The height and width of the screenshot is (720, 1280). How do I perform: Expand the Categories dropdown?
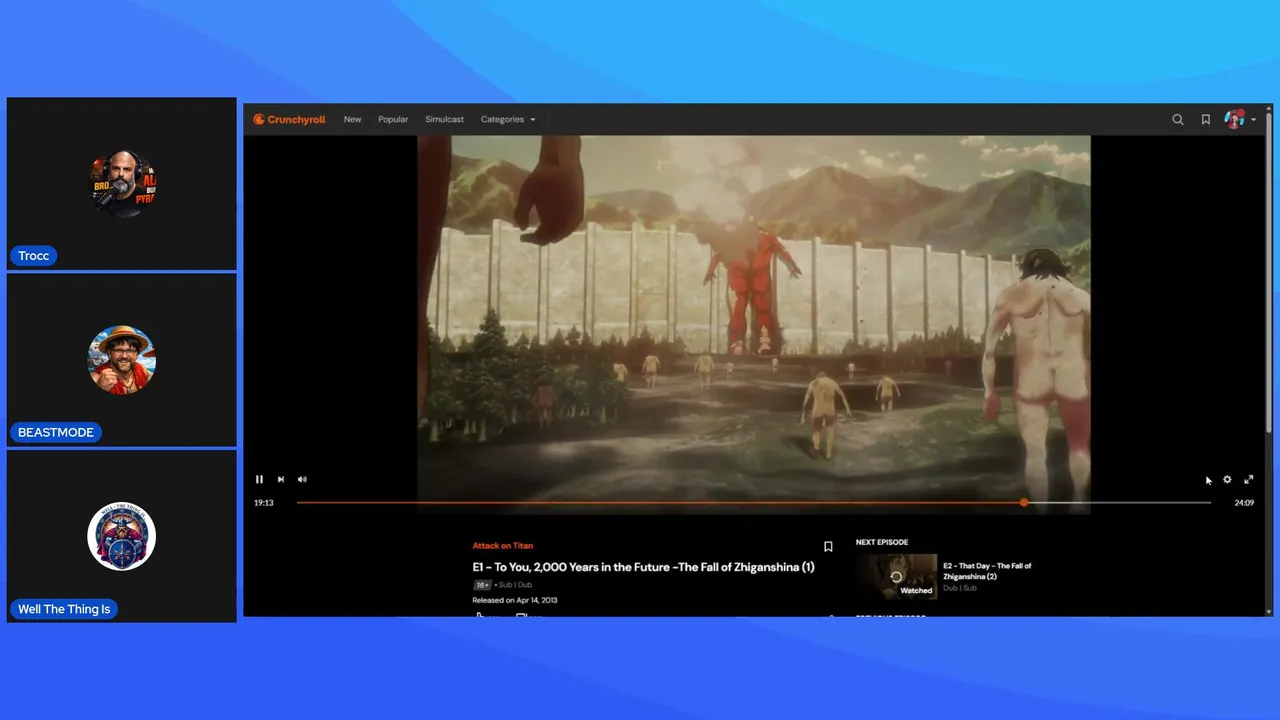click(508, 119)
